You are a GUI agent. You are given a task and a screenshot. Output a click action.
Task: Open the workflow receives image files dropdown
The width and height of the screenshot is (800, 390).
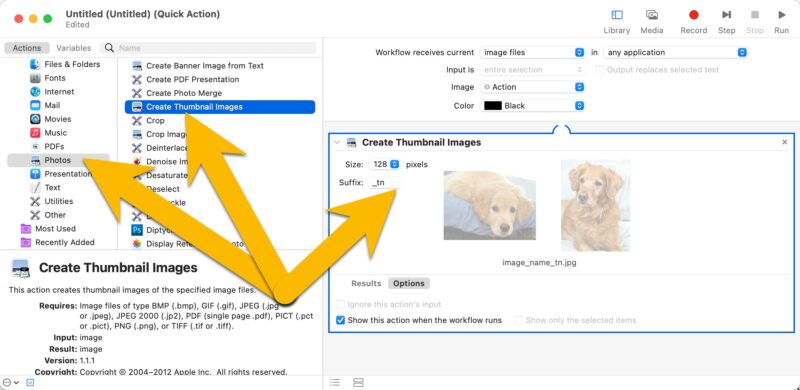532,53
